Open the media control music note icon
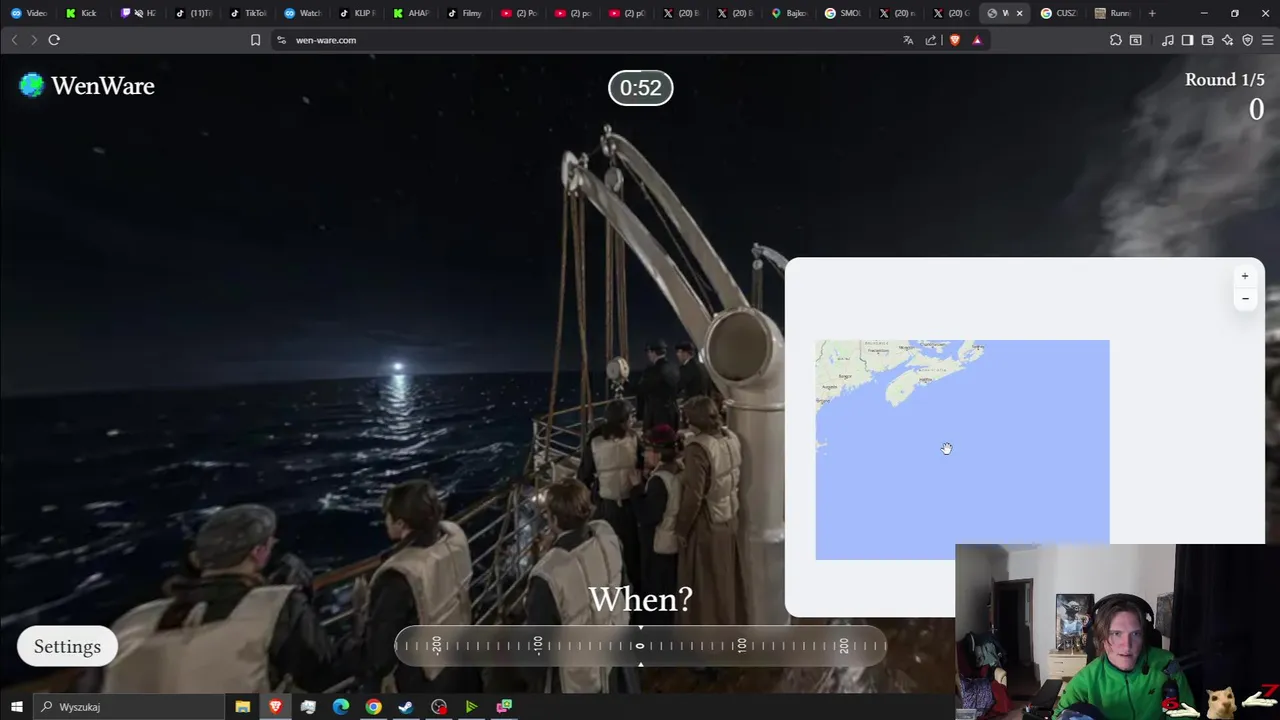 pyautogui.click(x=1167, y=40)
